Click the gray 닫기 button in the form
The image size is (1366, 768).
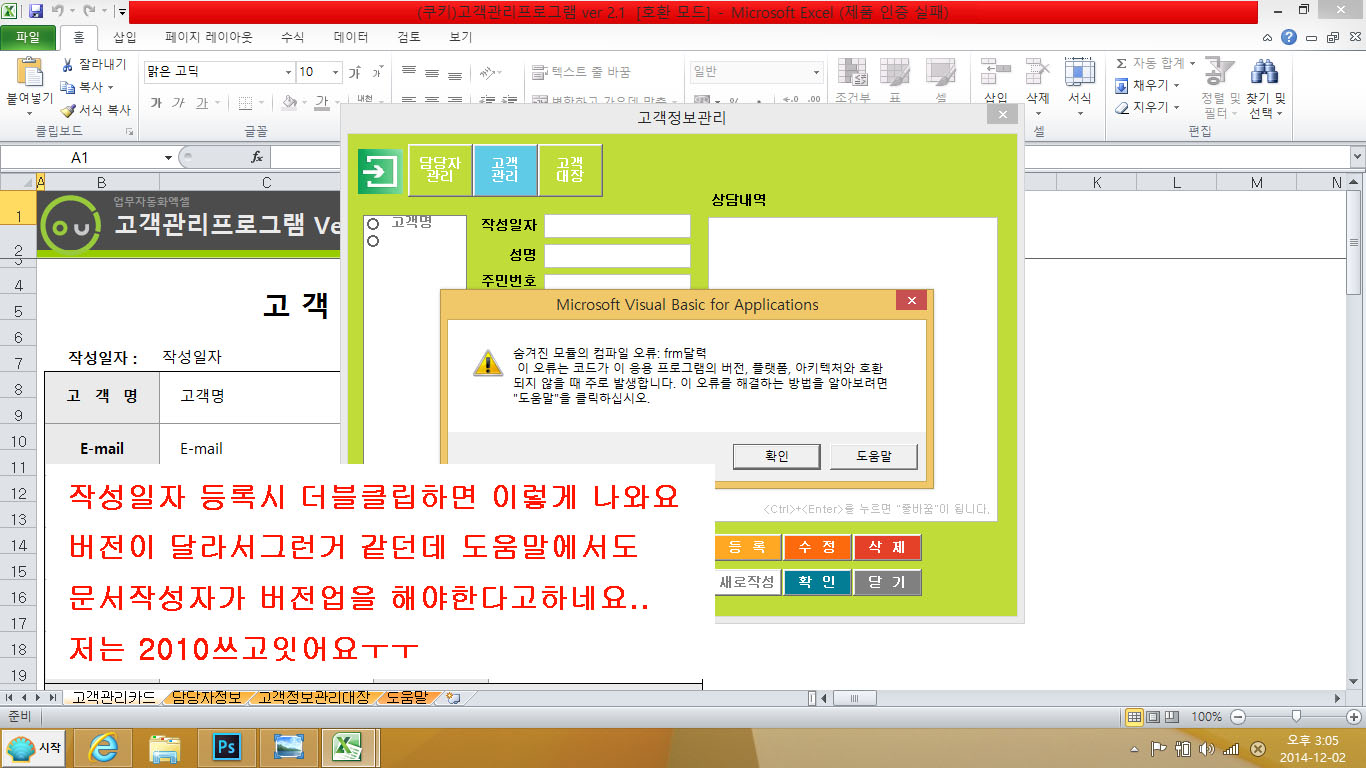click(x=887, y=582)
